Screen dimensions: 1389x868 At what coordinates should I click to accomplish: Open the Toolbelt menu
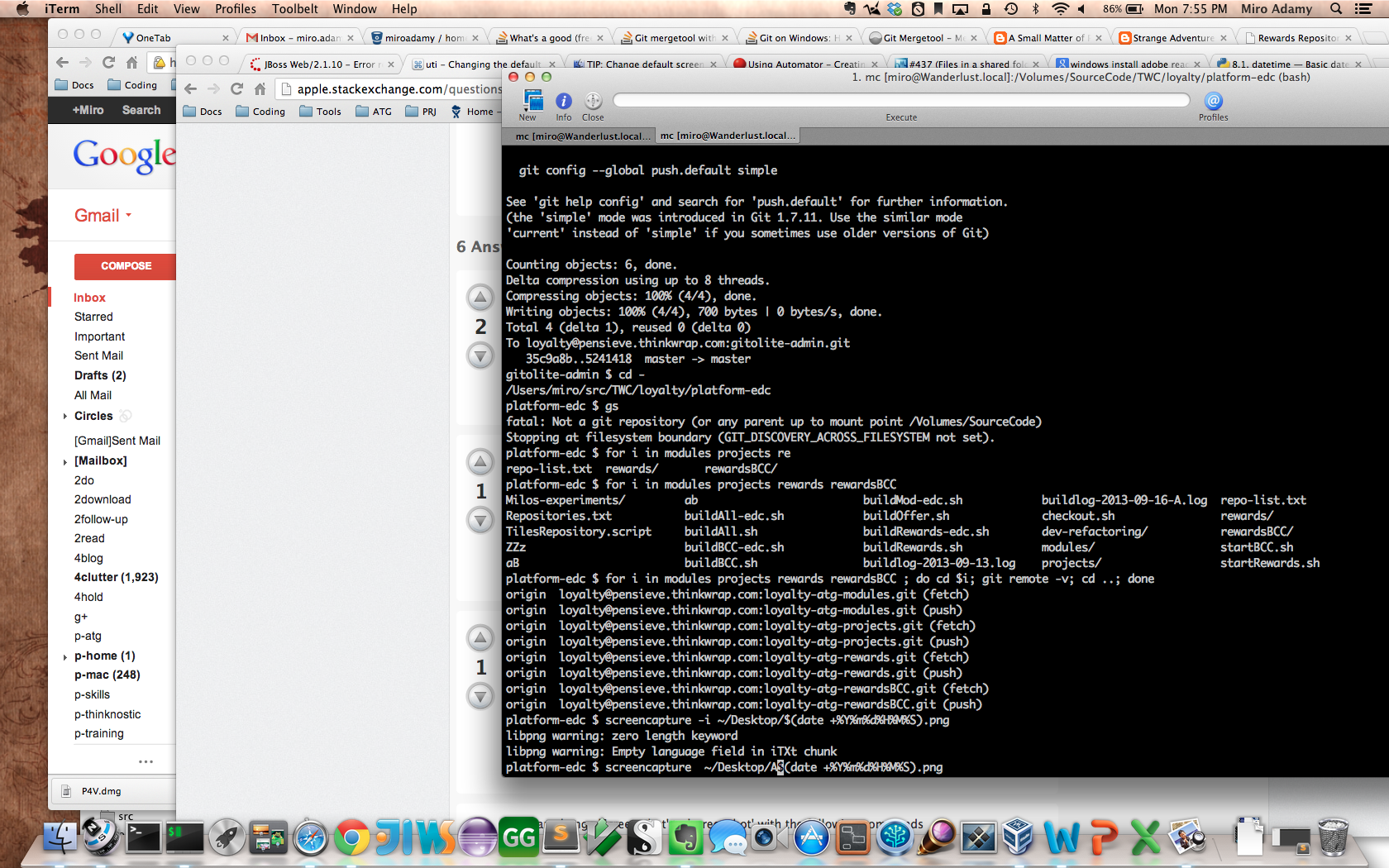pos(295,9)
